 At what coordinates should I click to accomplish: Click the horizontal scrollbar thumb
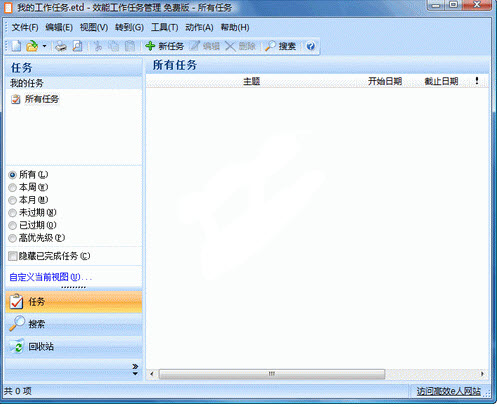[272, 374]
